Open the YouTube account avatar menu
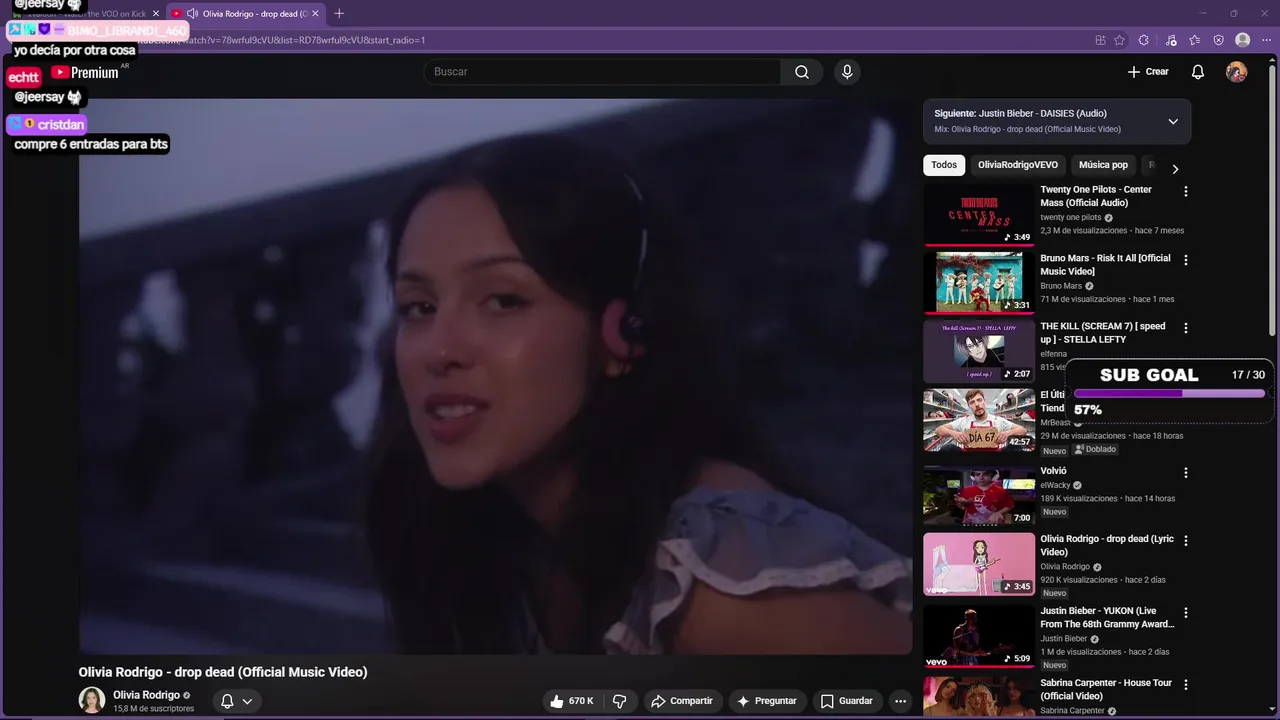 click(1237, 72)
